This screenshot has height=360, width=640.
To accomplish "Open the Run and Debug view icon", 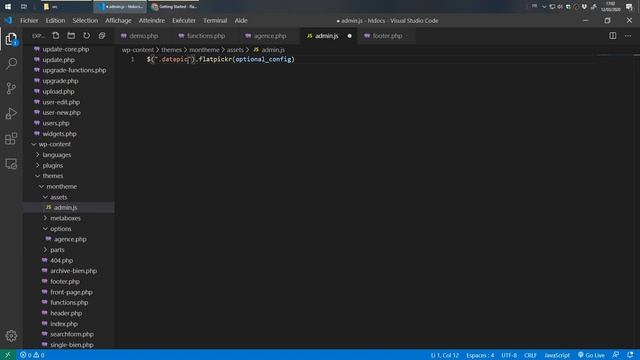I will (11, 113).
